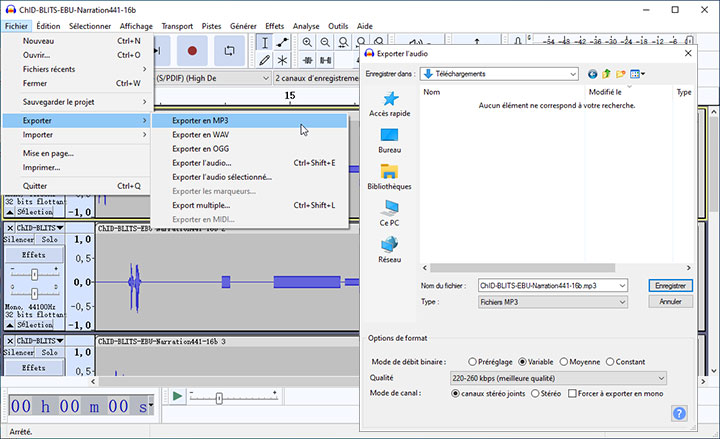Choose Exporter en WAV menu entry

pyautogui.click(x=200, y=134)
